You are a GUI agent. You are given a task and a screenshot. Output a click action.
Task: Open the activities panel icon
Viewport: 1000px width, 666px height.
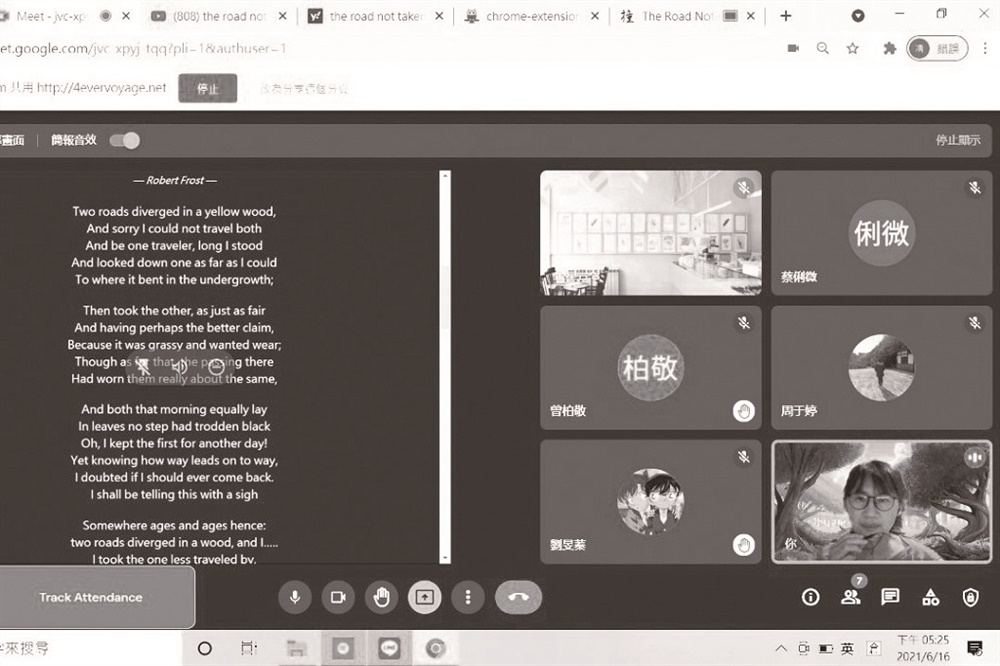click(930, 597)
